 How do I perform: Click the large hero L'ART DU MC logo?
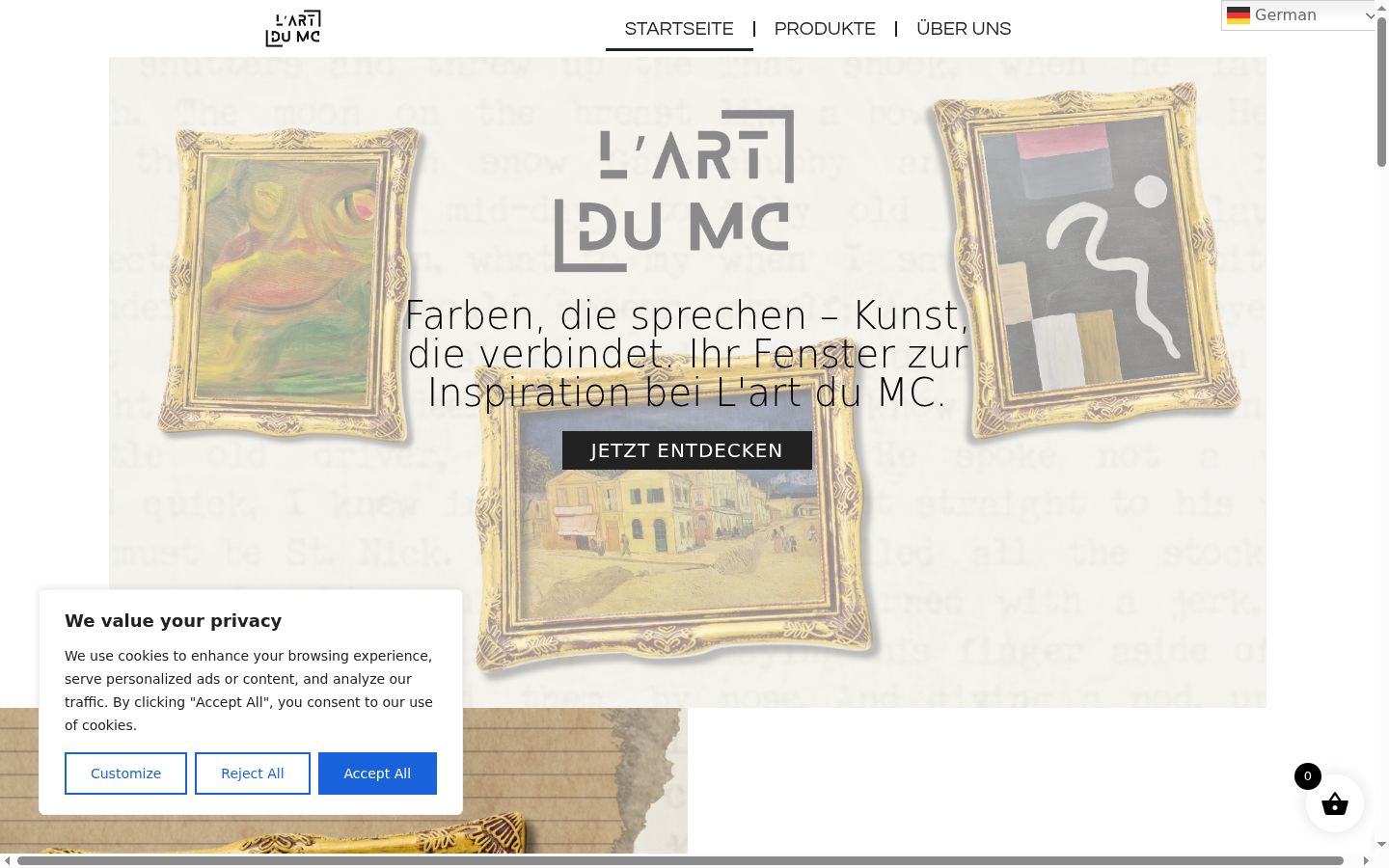(x=675, y=190)
